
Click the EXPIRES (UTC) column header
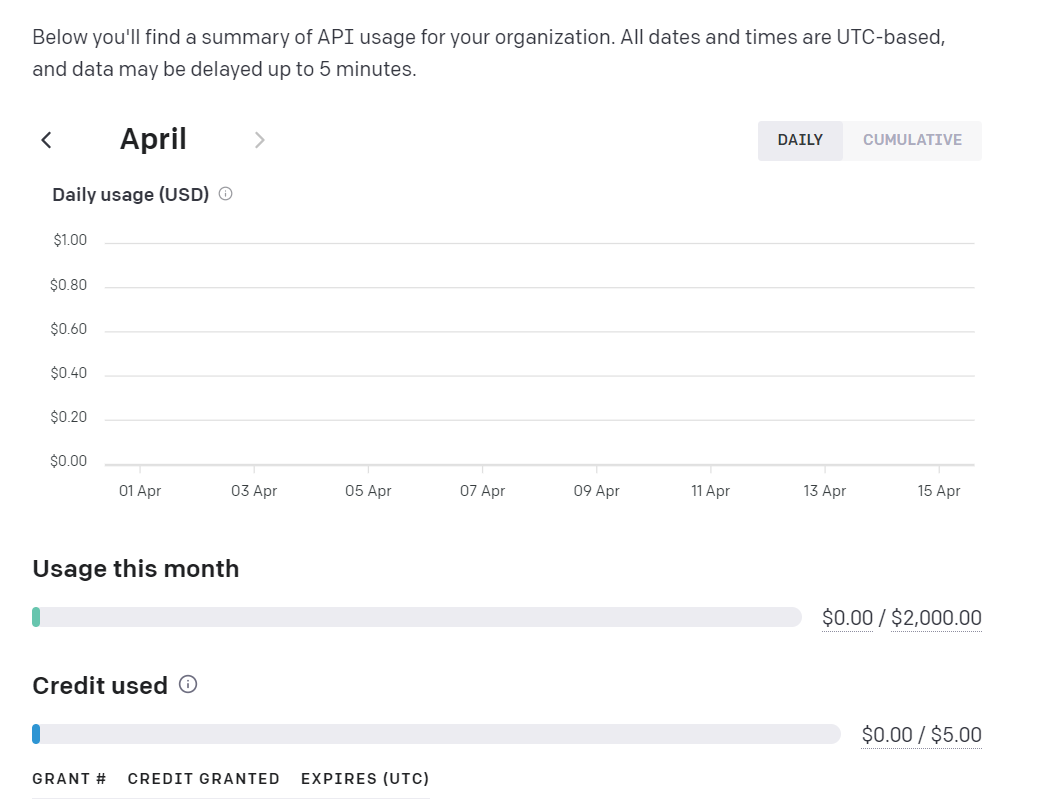coord(365,779)
